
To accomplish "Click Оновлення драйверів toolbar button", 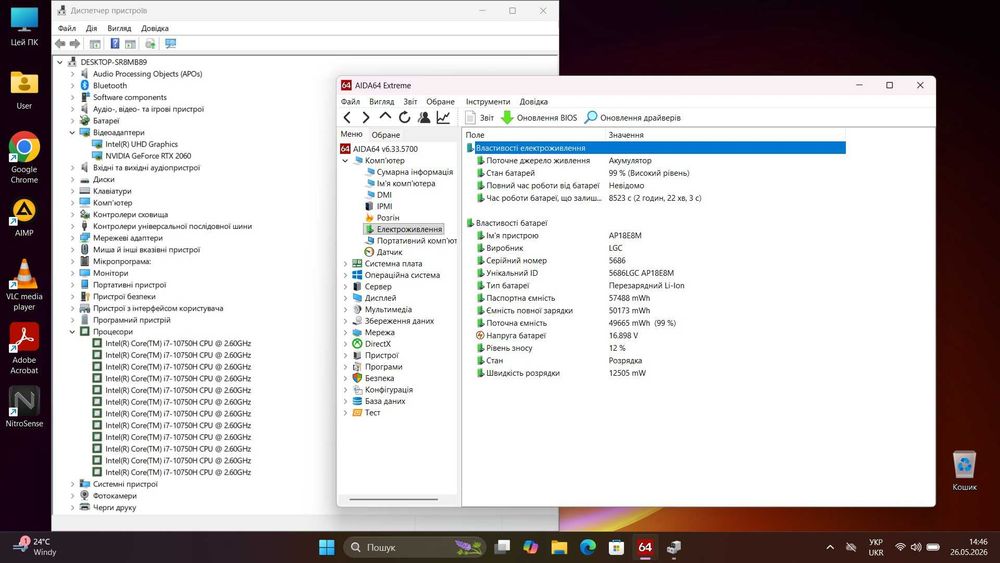I will (x=633, y=117).
